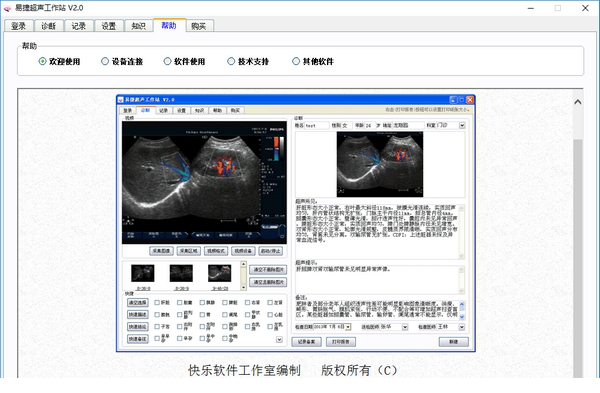Click the help page vertical scrollbar thumb
Viewport: 600px width, 393px height.
(x=578, y=259)
